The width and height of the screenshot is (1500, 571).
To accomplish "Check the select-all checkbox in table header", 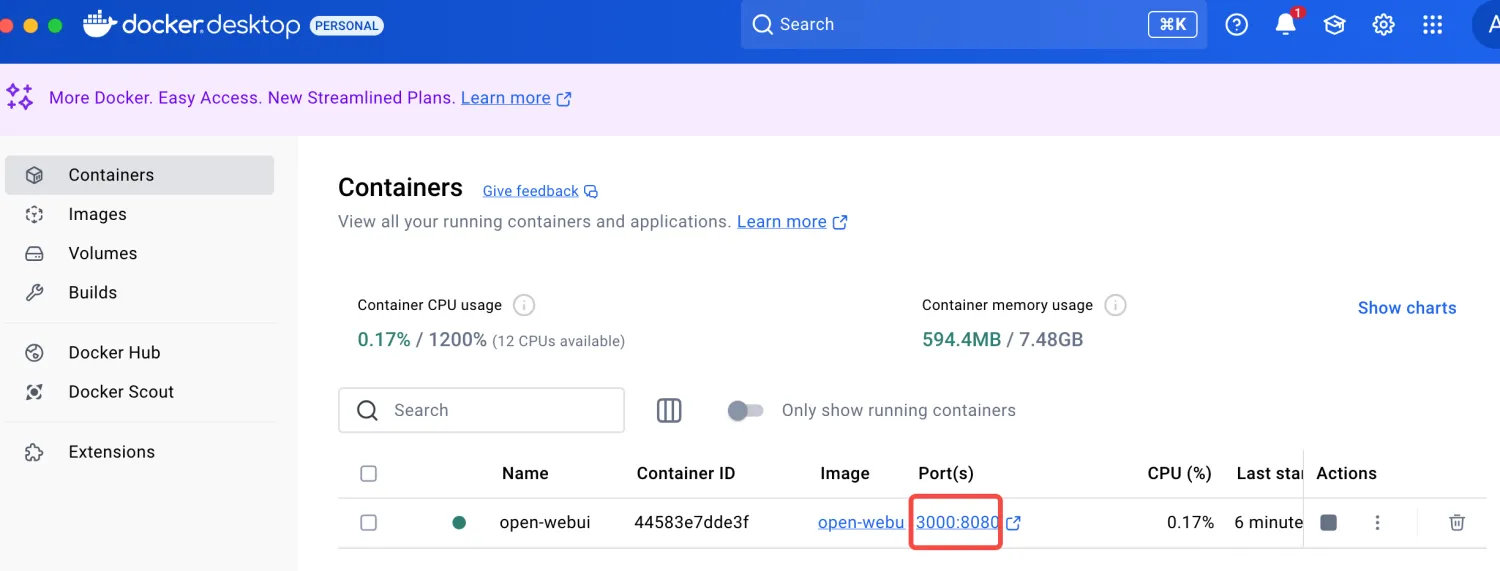I will pos(368,473).
